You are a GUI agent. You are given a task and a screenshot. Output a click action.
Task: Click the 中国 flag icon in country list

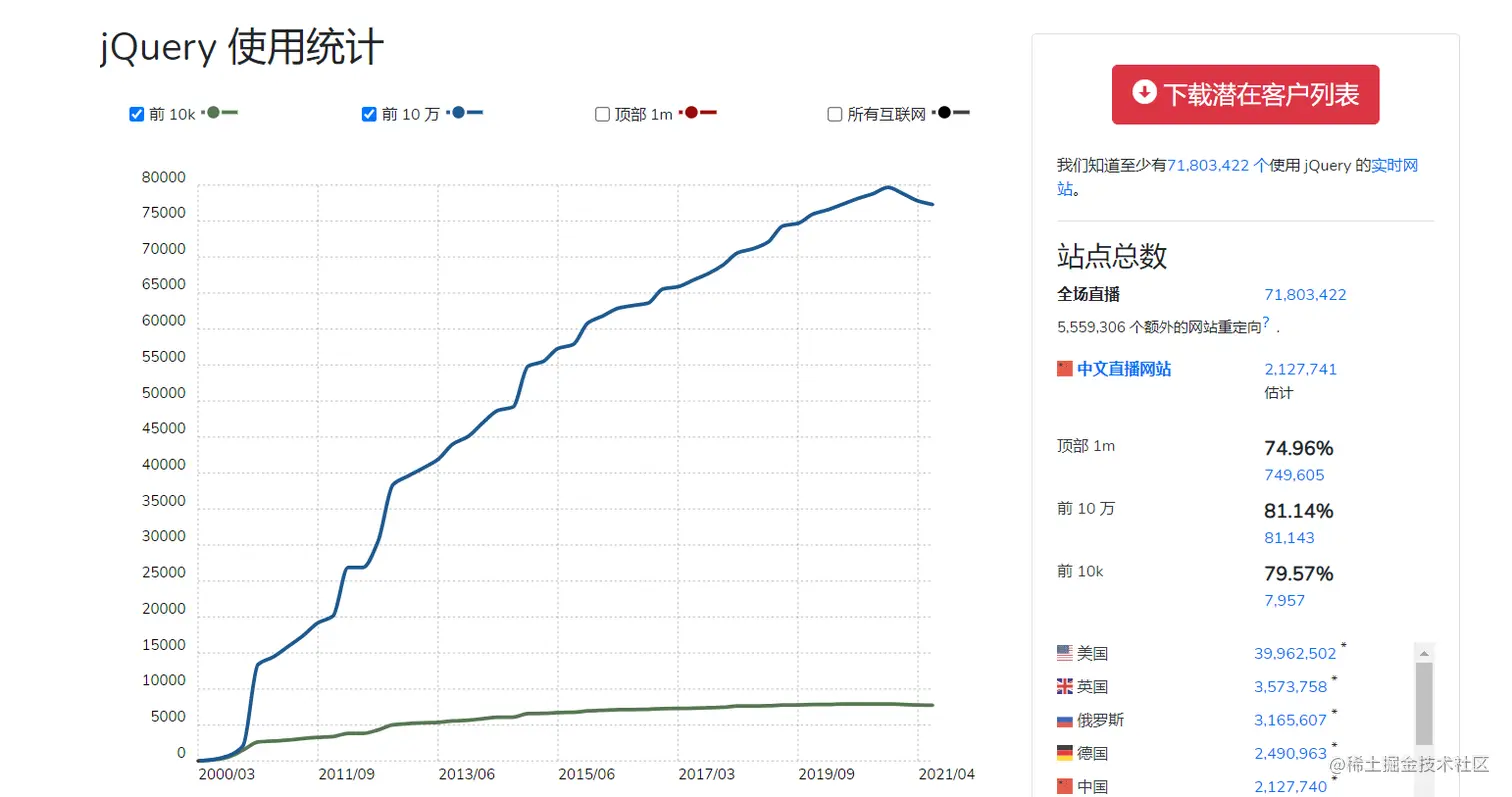point(1065,786)
